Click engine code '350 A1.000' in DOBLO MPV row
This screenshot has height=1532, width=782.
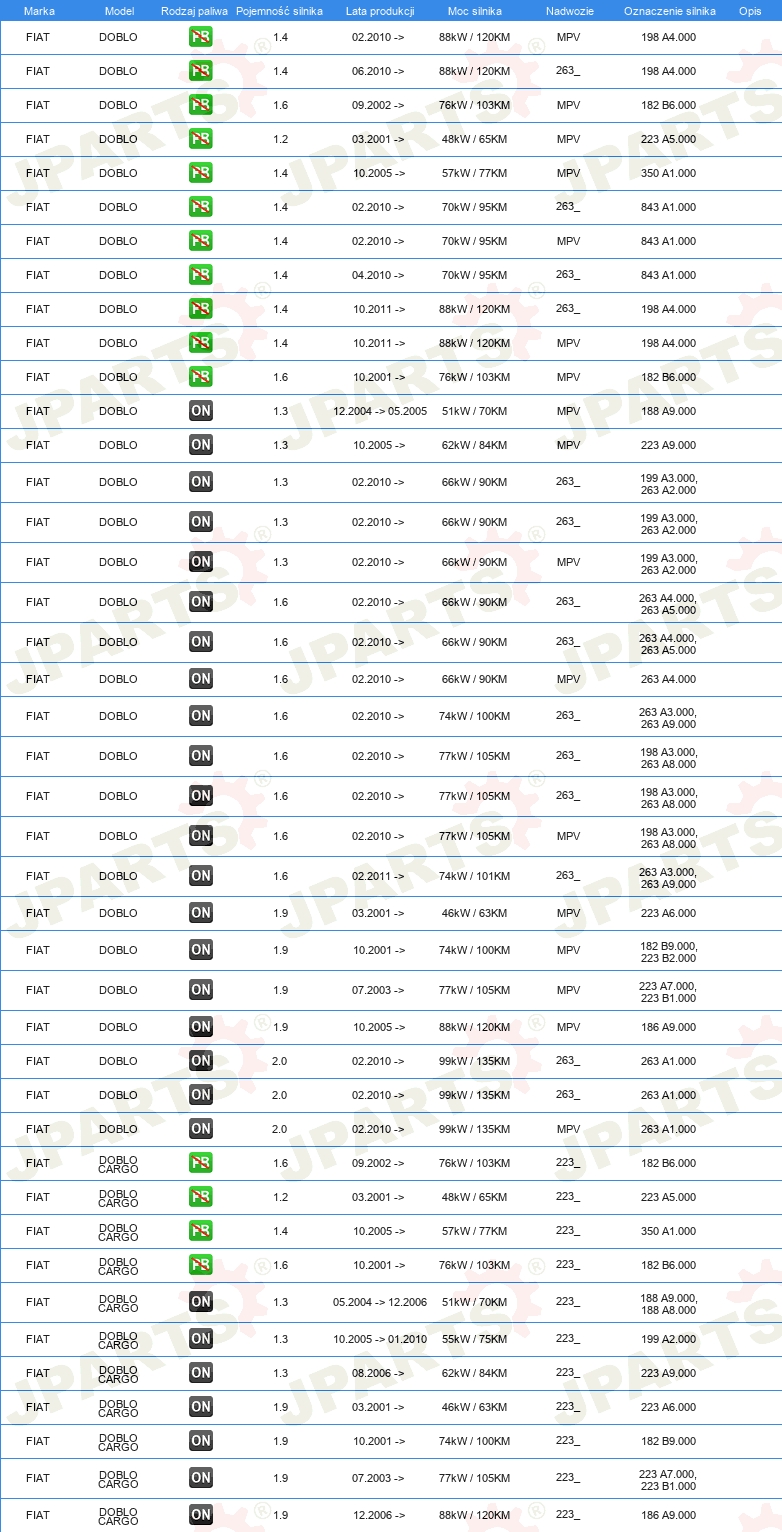(x=669, y=173)
